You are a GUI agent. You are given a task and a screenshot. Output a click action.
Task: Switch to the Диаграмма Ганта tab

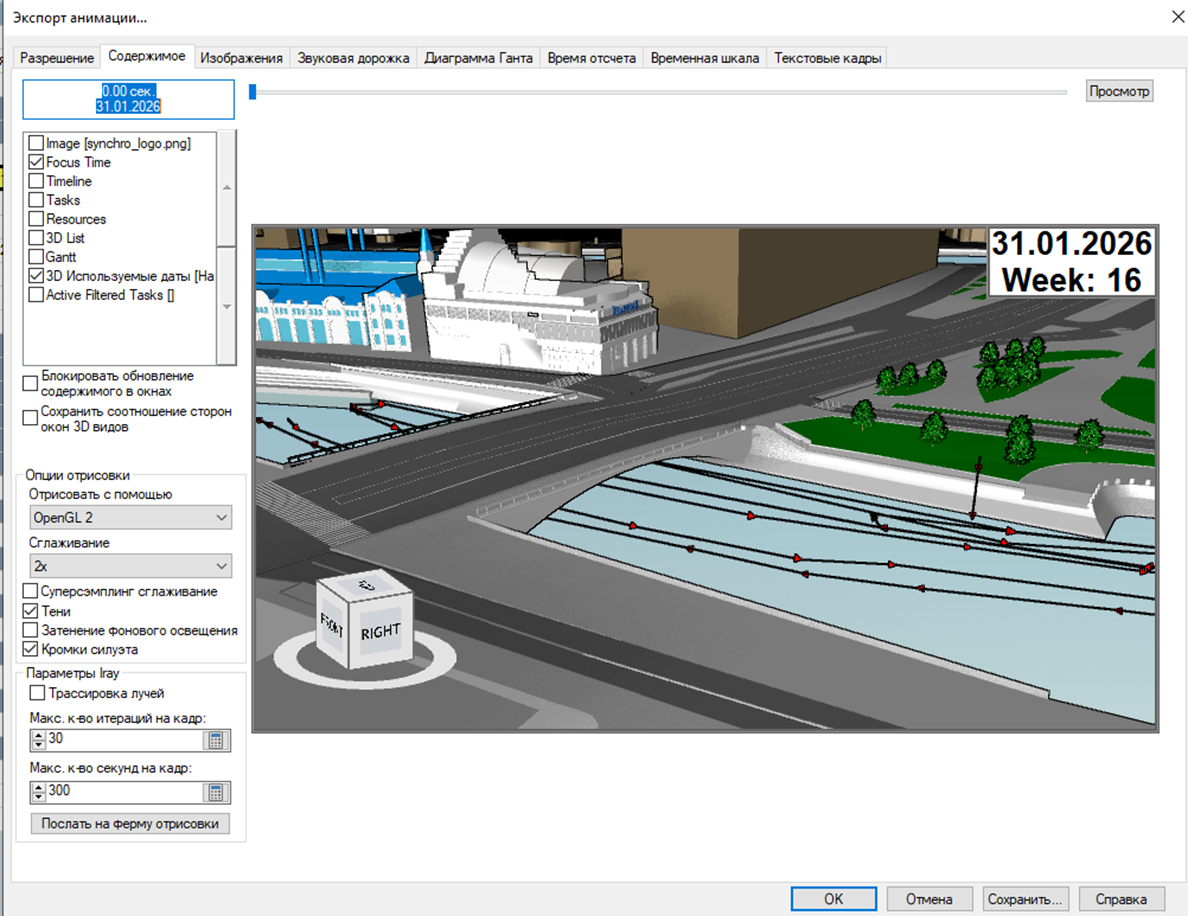(478, 58)
